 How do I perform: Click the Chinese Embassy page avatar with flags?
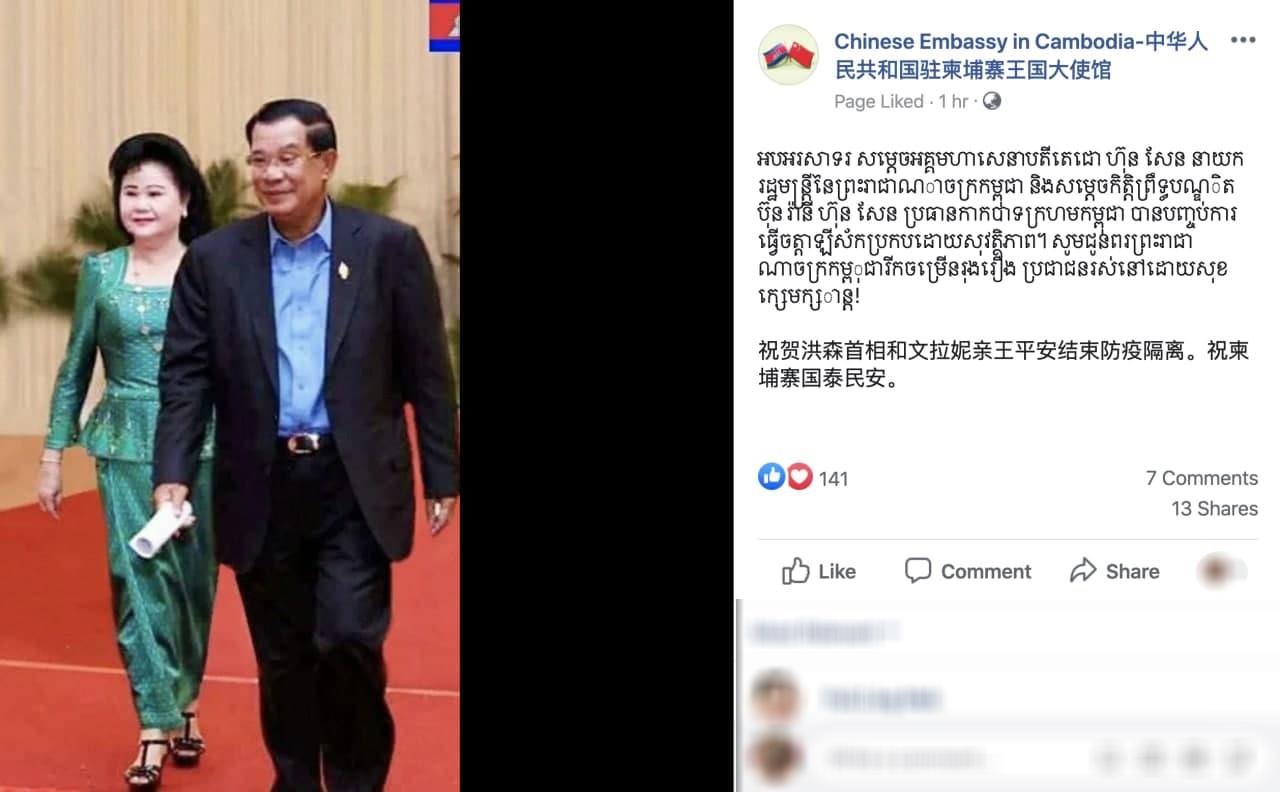(788, 54)
